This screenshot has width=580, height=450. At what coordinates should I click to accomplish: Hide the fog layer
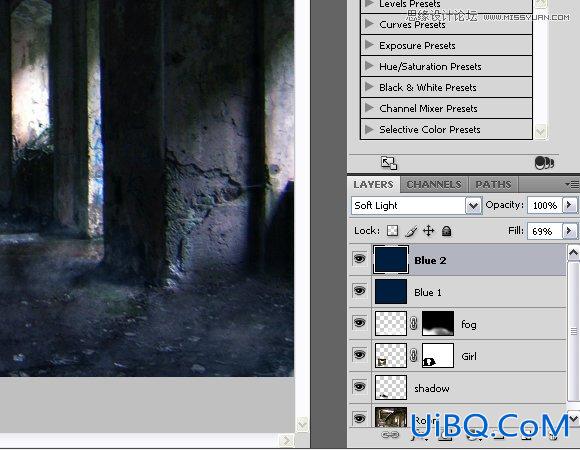pyautogui.click(x=359, y=323)
